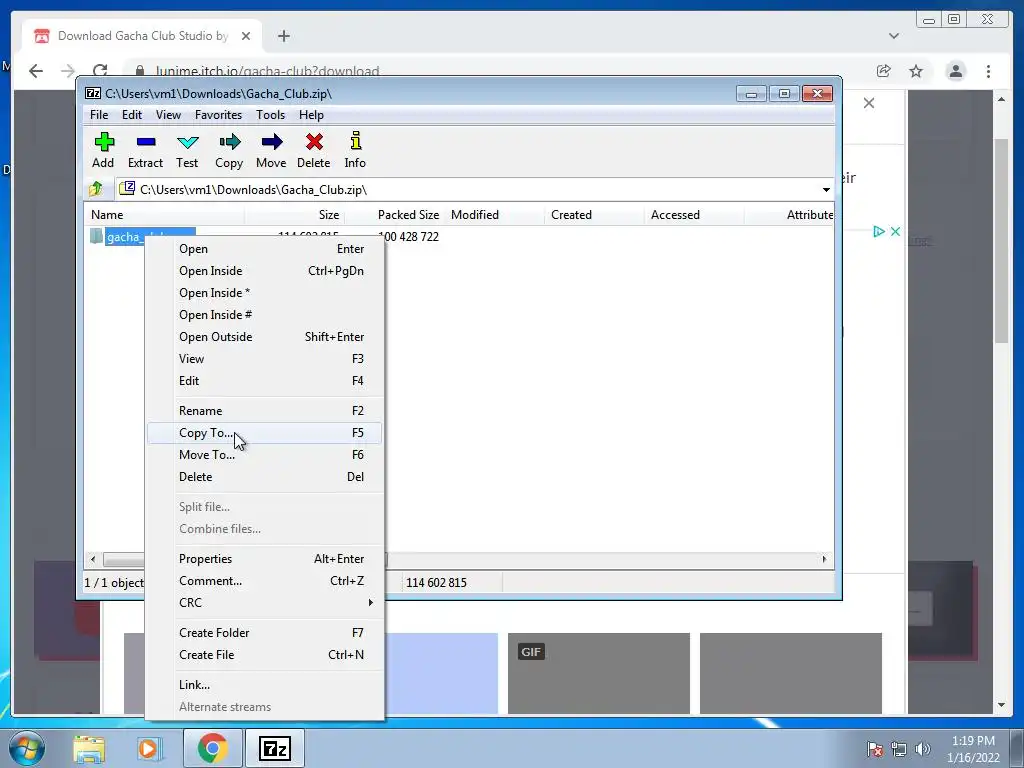
Task: Choose Copy To... in context menu
Action: pos(265,433)
